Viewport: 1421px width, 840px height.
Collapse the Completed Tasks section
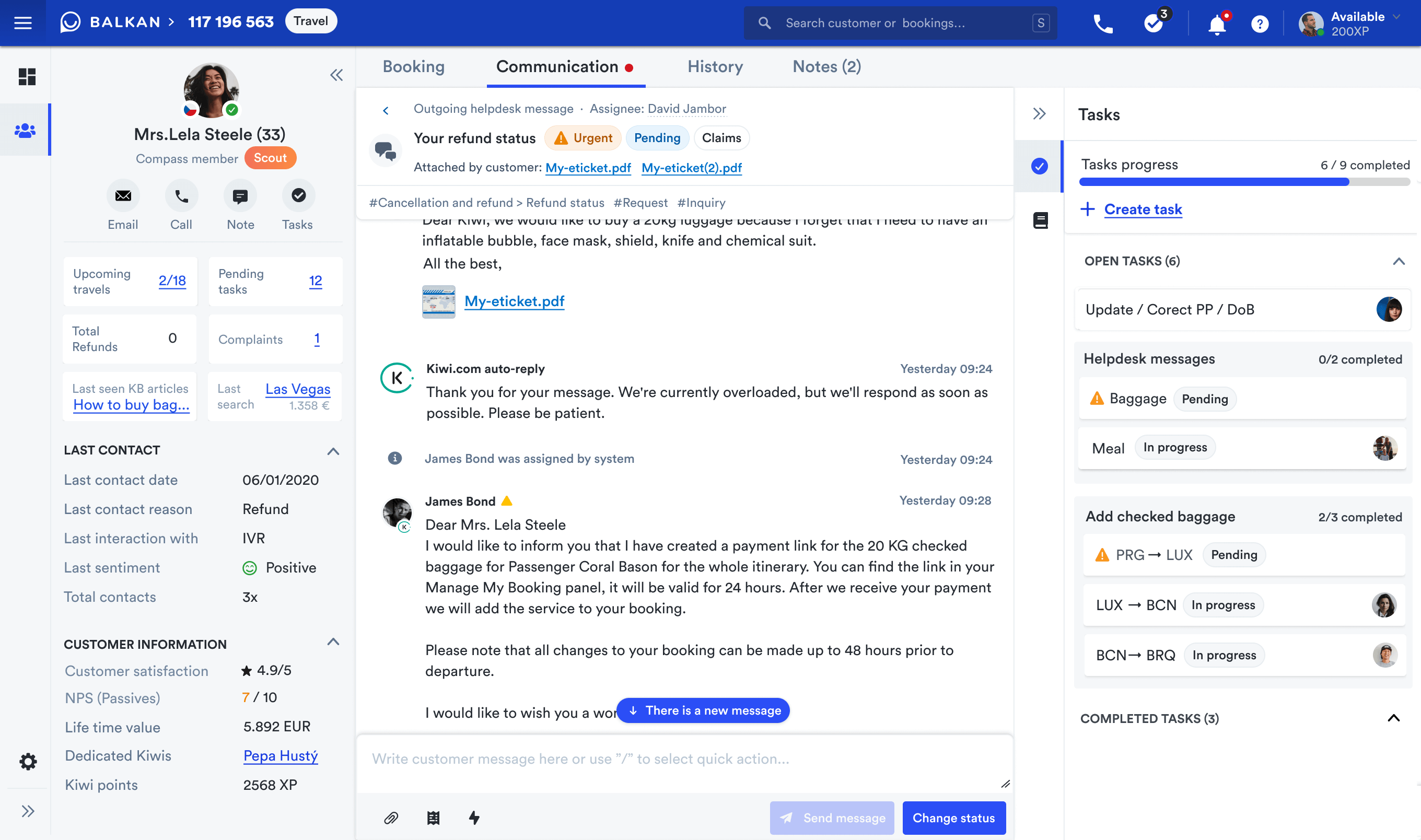click(x=1393, y=718)
